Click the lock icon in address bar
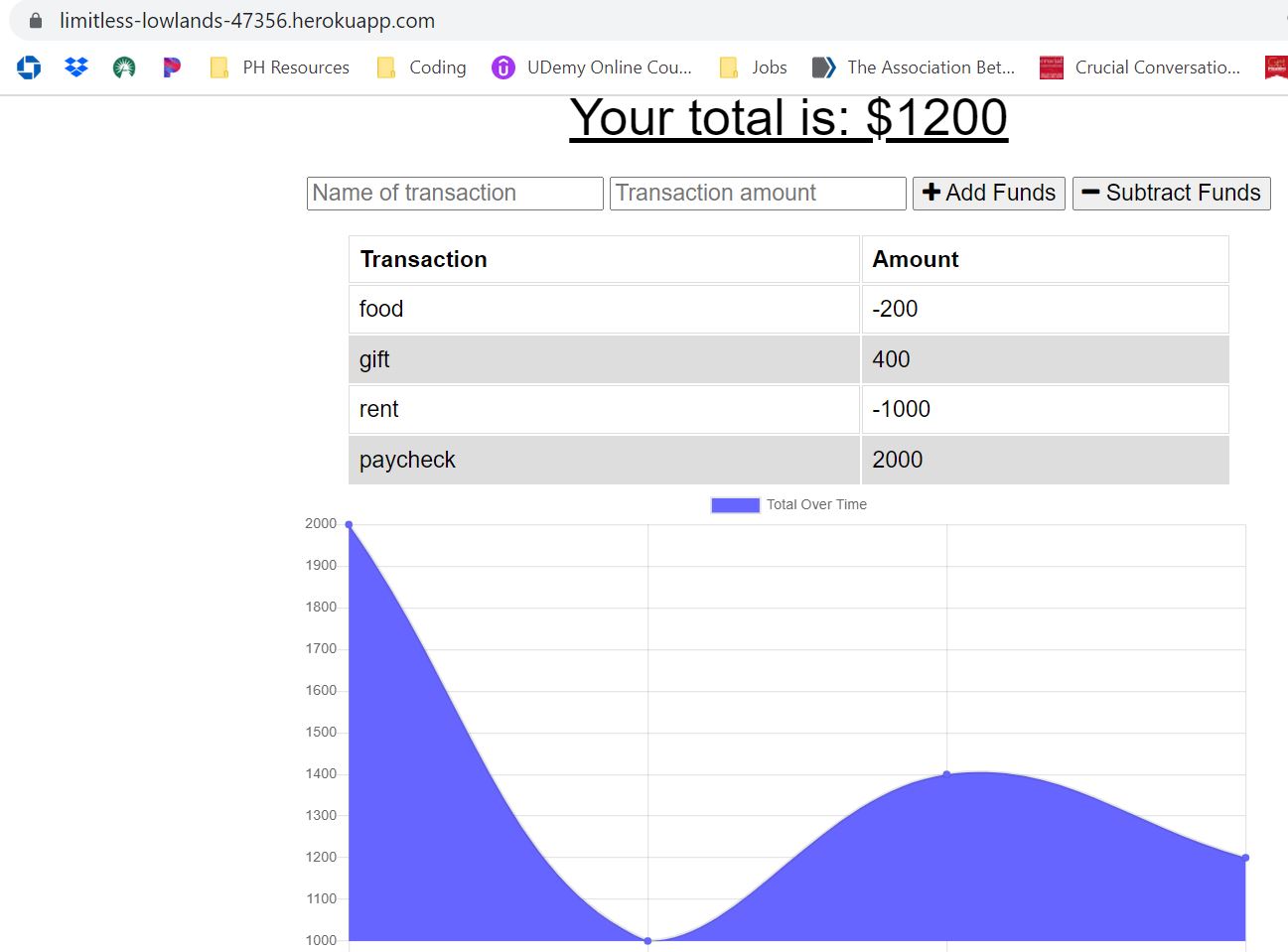Viewport: 1288px width, 952px height. pyautogui.click(x=36, y=21)
